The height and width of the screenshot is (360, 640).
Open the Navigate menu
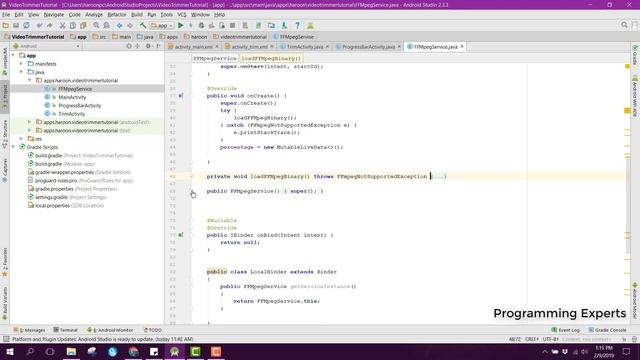coord(54,15)
